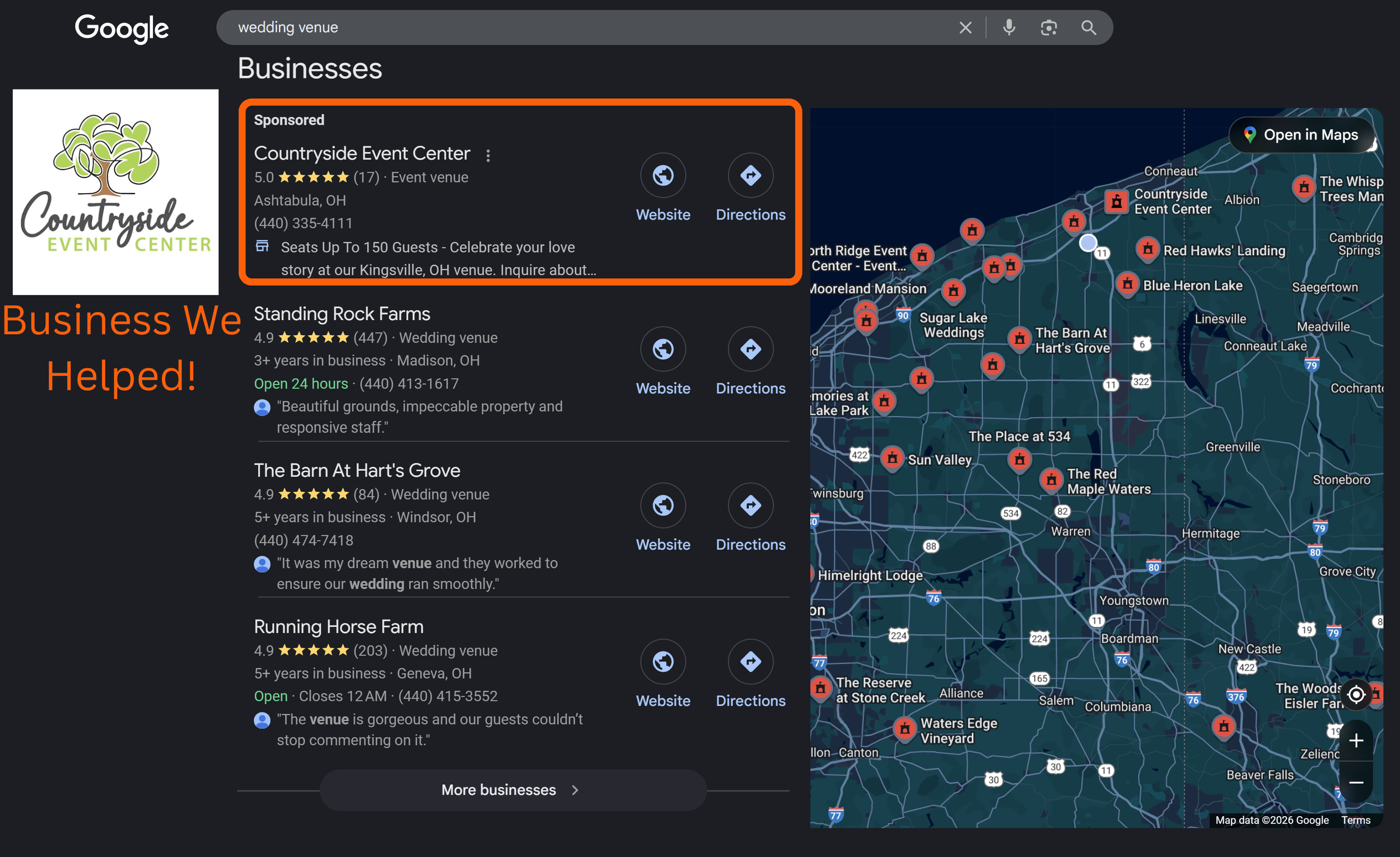This screenshot has width=1400, height=857.
Task: Zoom in on the map
Action: [x=1356, y=741]
